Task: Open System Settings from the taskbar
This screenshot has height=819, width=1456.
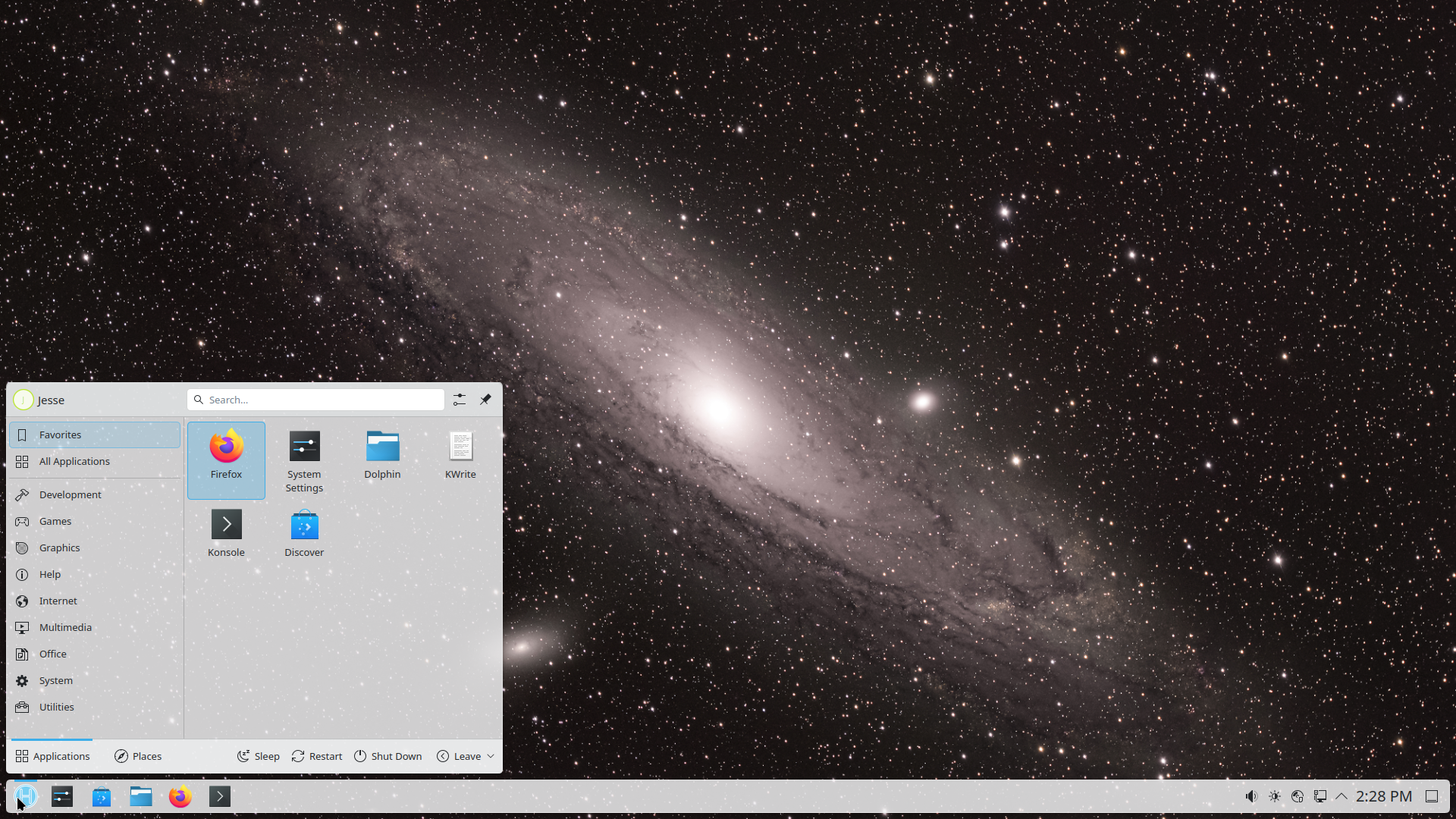Action: point(62,796)
